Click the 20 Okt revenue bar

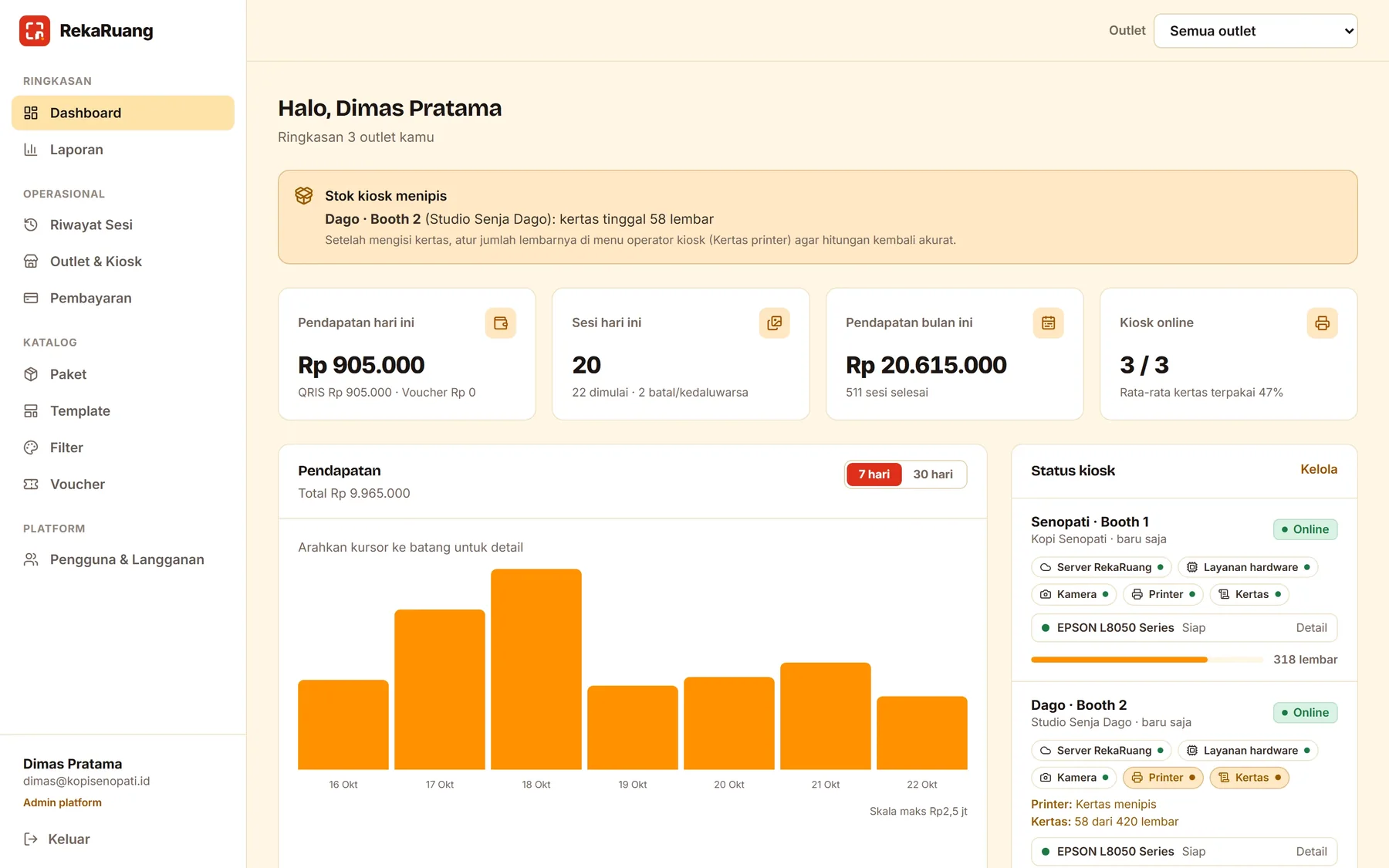tap(729, 723)
